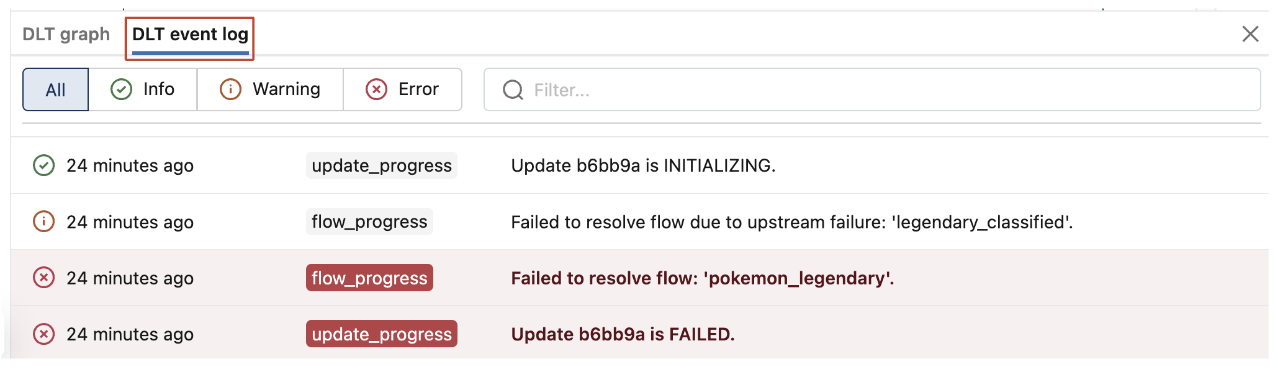Click the Warning button's exclamation icon

[x=231, y=89]
